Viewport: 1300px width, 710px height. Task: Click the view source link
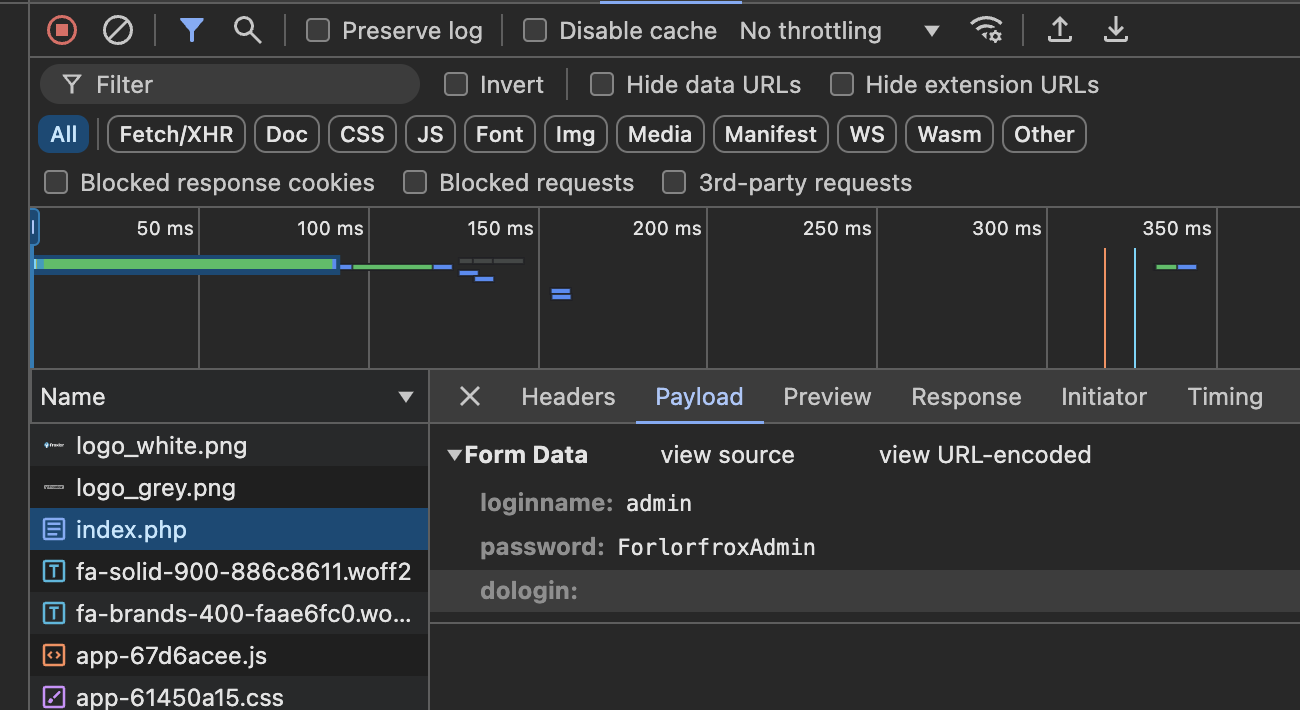pos(727,456)
